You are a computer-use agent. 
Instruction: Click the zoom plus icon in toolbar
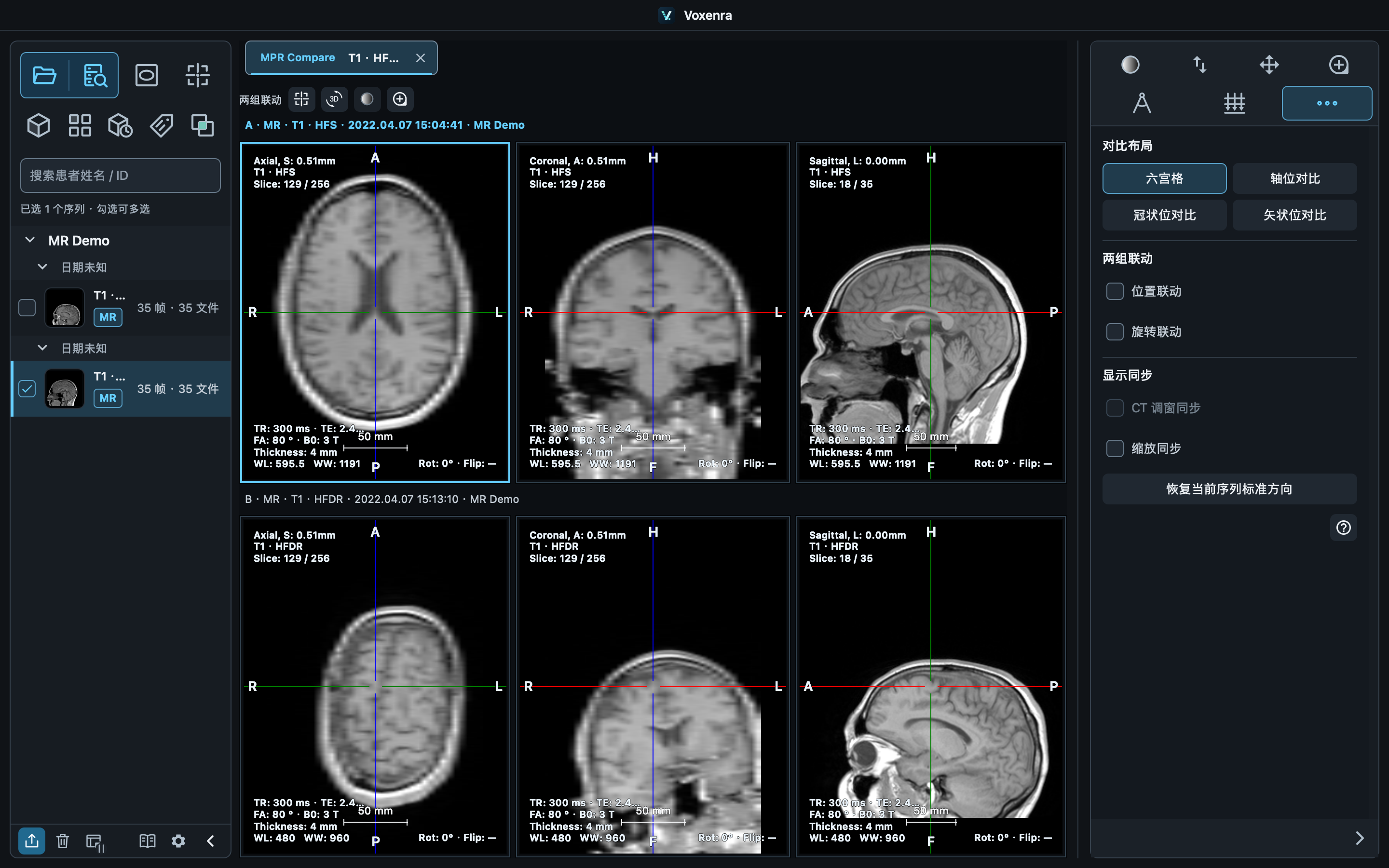(x=400, y=99)
